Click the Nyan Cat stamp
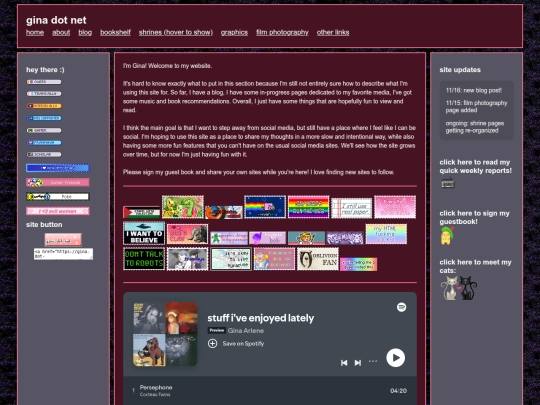 [265, 207]
